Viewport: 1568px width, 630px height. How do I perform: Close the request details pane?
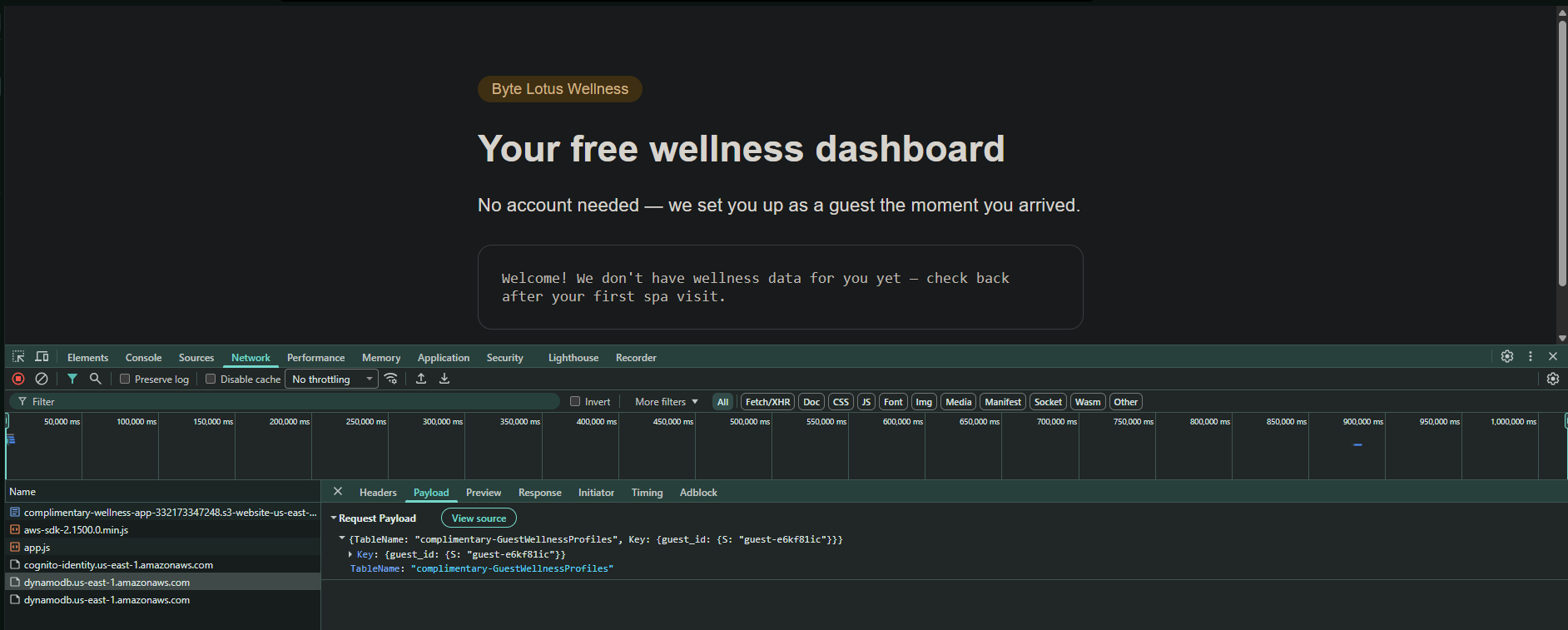pyautogui.click(x=338, y=492)
